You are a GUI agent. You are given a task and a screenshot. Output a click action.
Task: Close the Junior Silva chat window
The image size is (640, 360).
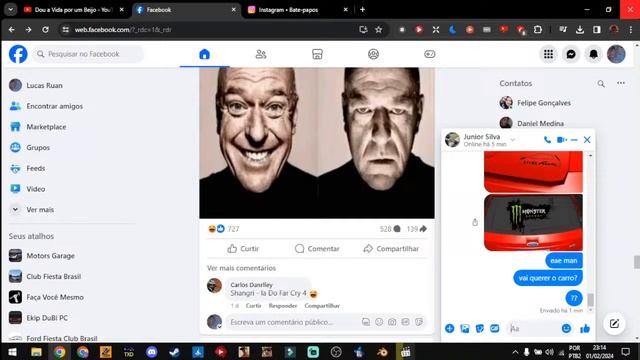pyautogui.click(x=587, y=140)
